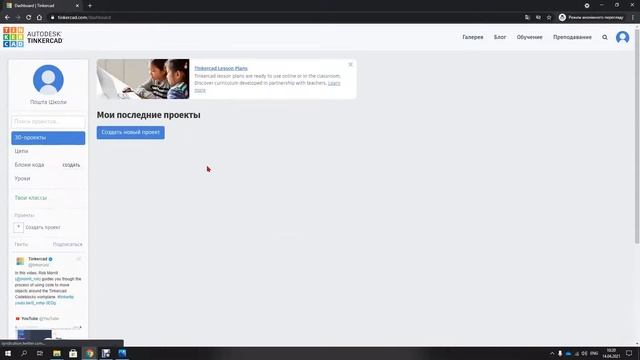Viewport: 640px width, 360px height.
Task: Select the Dashboard | Tinkercad browser tab
Action: coord(42,6)
